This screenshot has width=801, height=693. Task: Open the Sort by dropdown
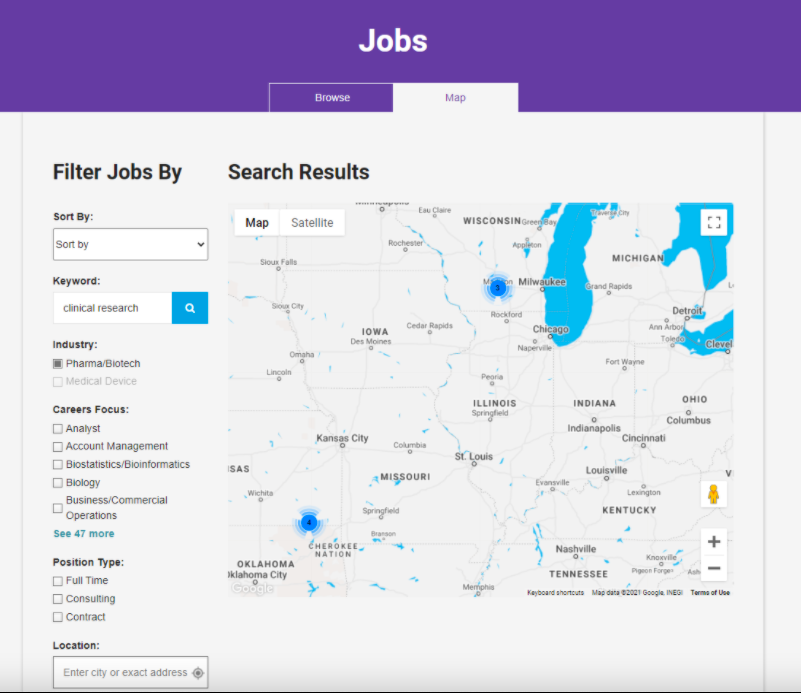130,244
